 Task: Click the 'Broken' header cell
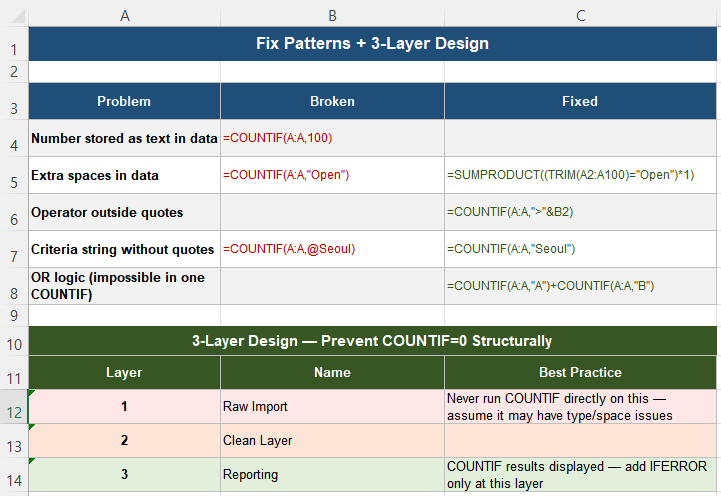[x=332, y=101]
